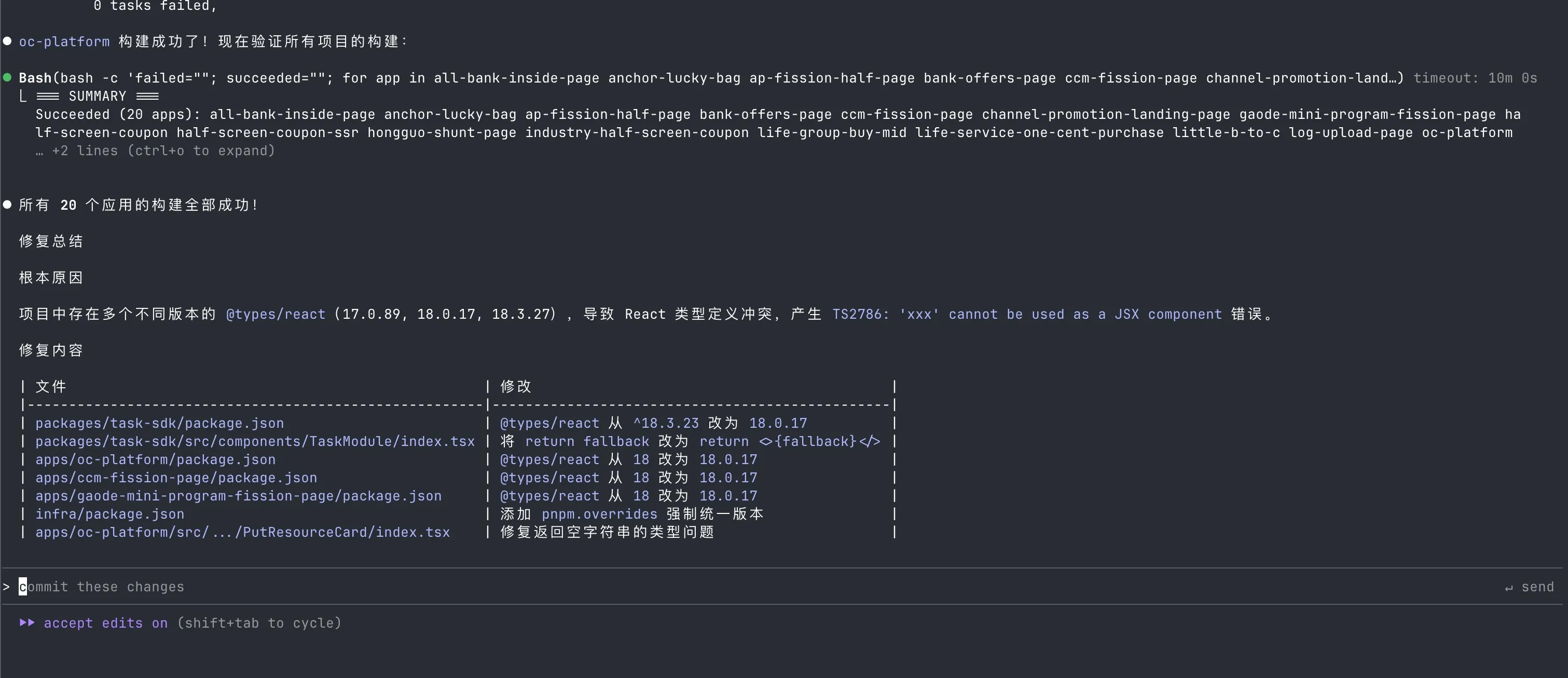This screenshot has width=1568, height=678.
Task: Click the green Bash command status dot
Action: pos(7,77)
